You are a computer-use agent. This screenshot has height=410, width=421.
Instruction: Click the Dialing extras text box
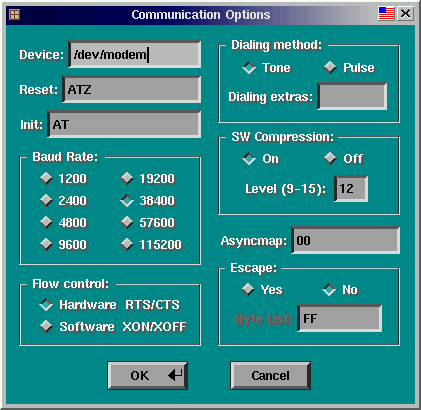click(352, 96)
